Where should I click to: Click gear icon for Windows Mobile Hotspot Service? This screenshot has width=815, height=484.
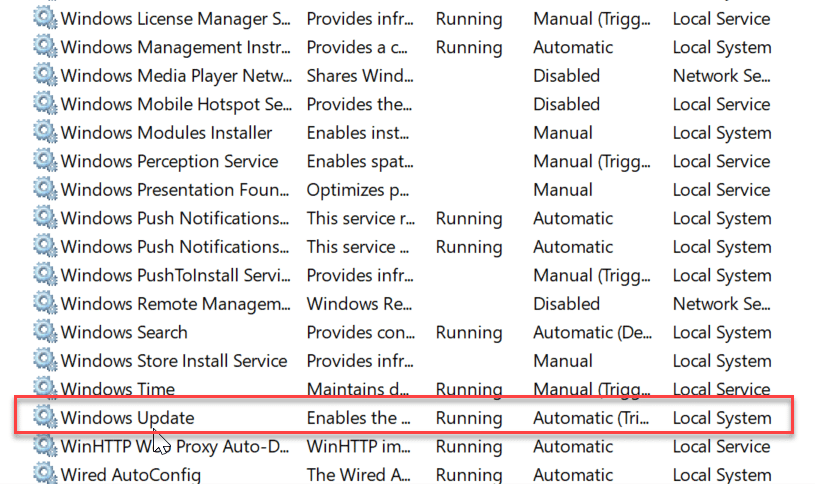pyautogui.click(x=45, y=104)
